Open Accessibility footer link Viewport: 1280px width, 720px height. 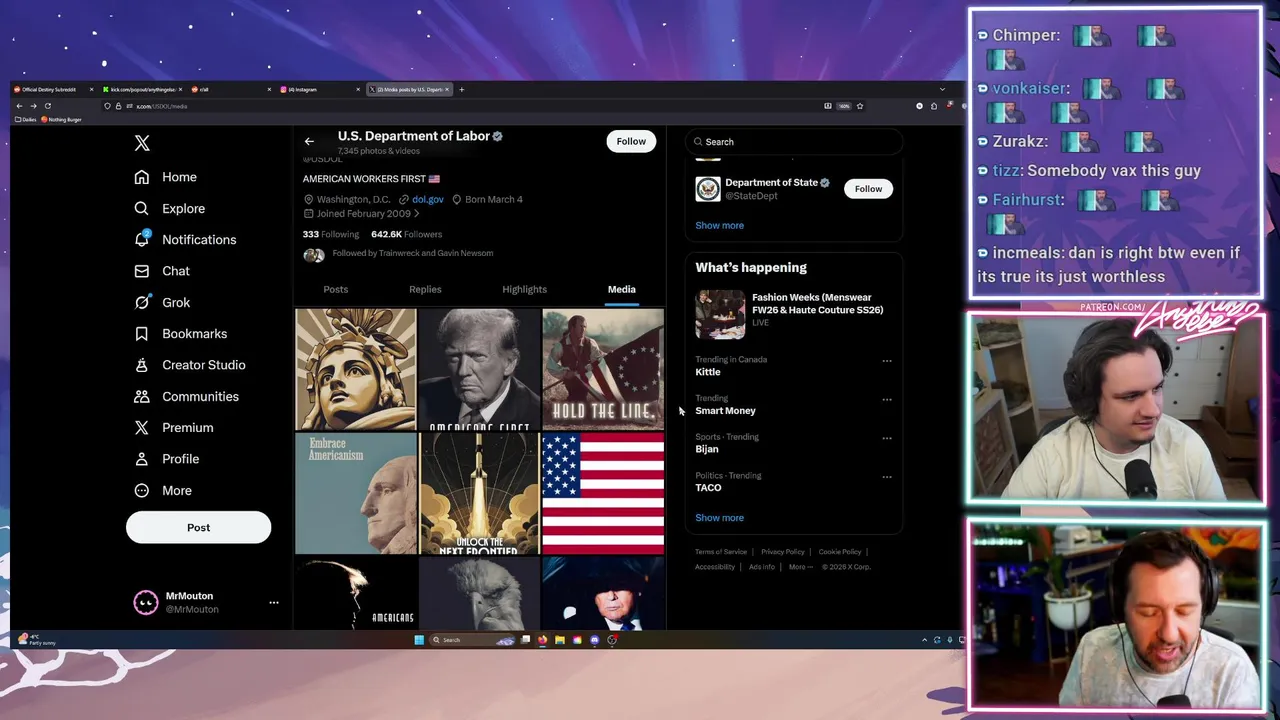click(x=715, y=567)
